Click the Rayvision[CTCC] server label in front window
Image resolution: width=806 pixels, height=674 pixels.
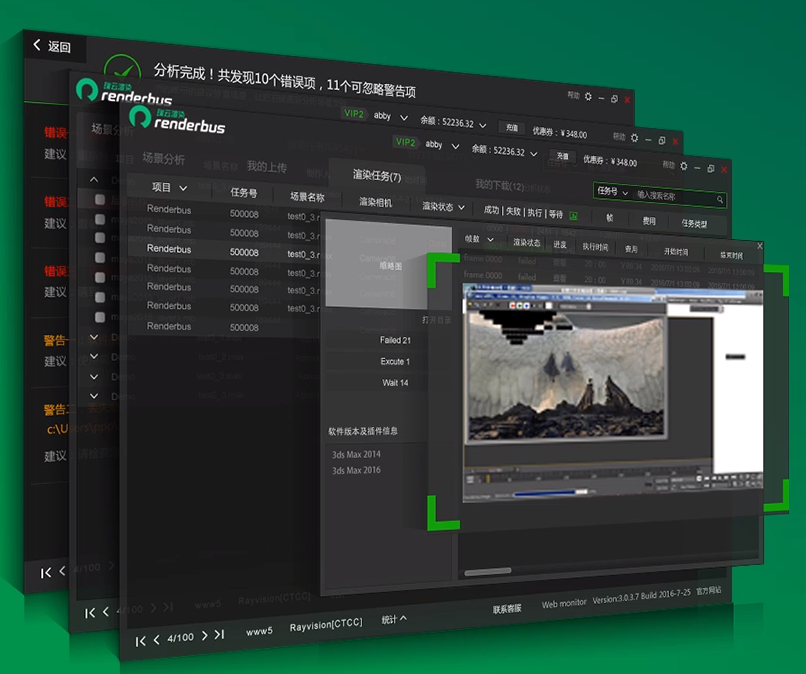(x=326, y=625)
